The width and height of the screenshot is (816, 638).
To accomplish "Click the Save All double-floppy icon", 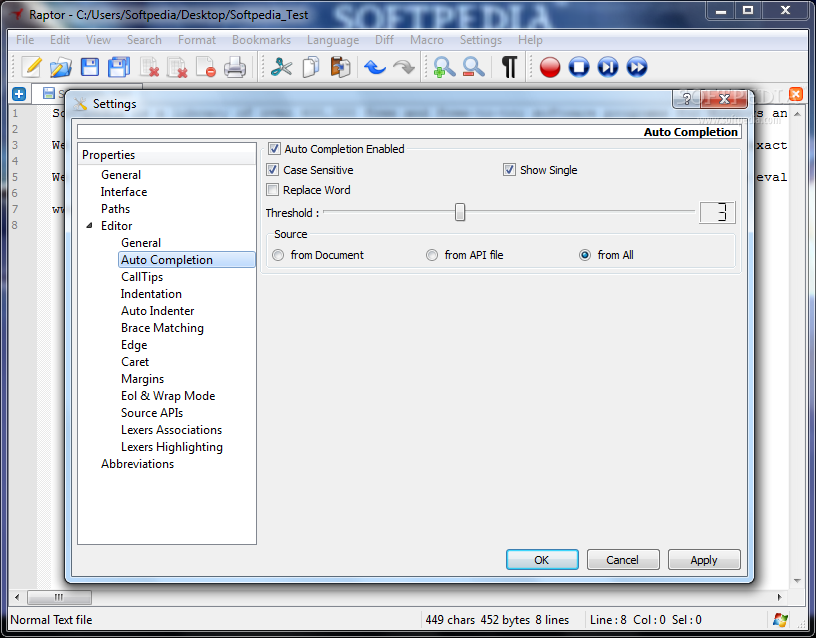I will [119, 67].
